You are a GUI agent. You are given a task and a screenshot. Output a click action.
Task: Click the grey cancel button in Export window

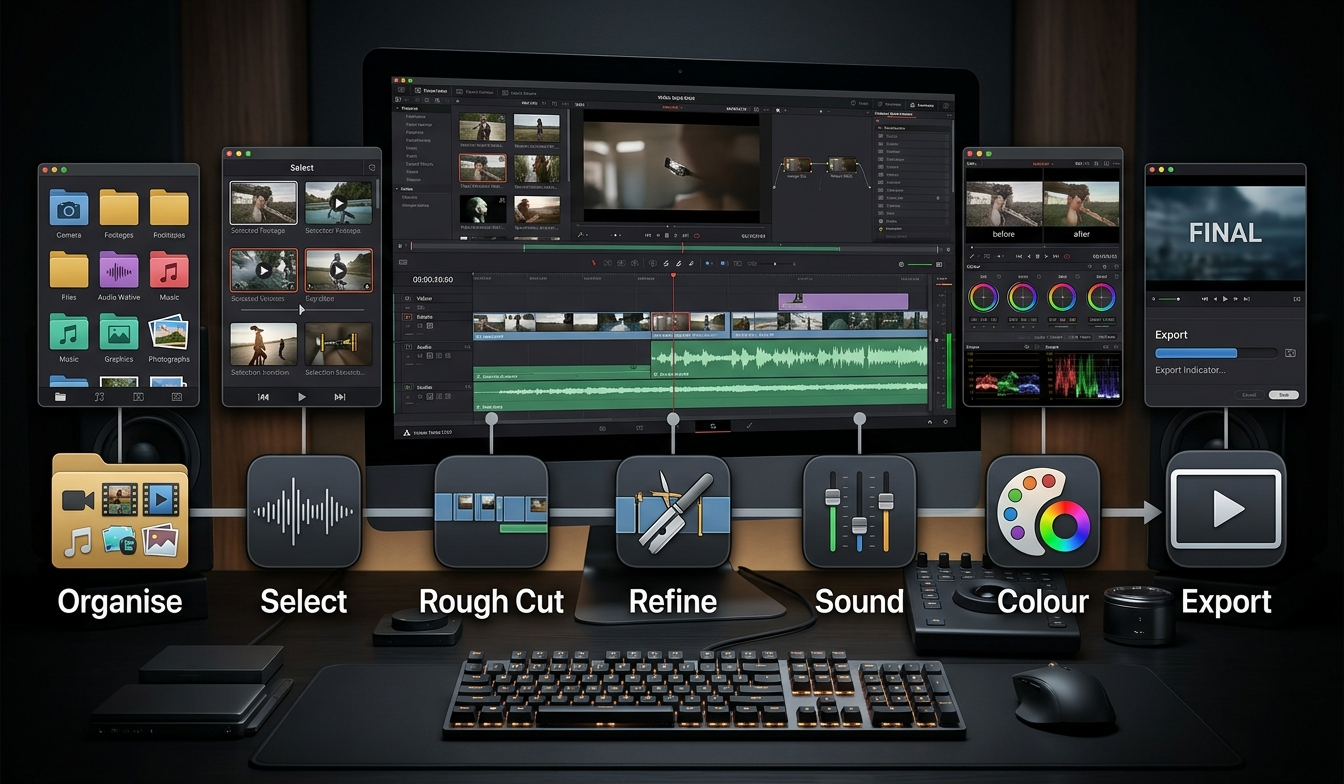[1249, 395]
